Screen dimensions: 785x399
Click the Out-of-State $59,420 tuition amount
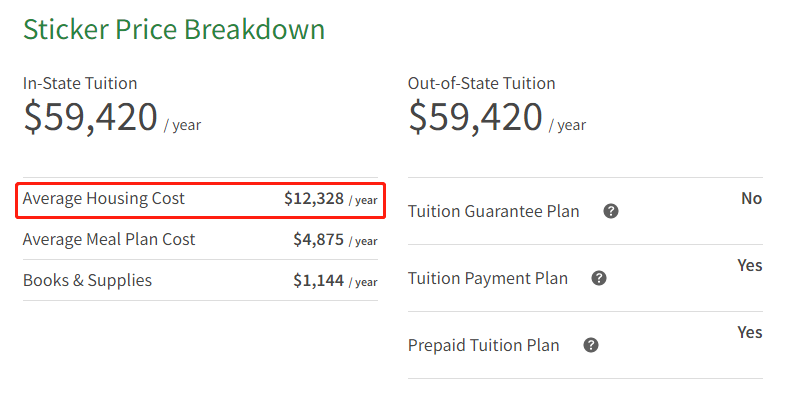tap(476, 117)
